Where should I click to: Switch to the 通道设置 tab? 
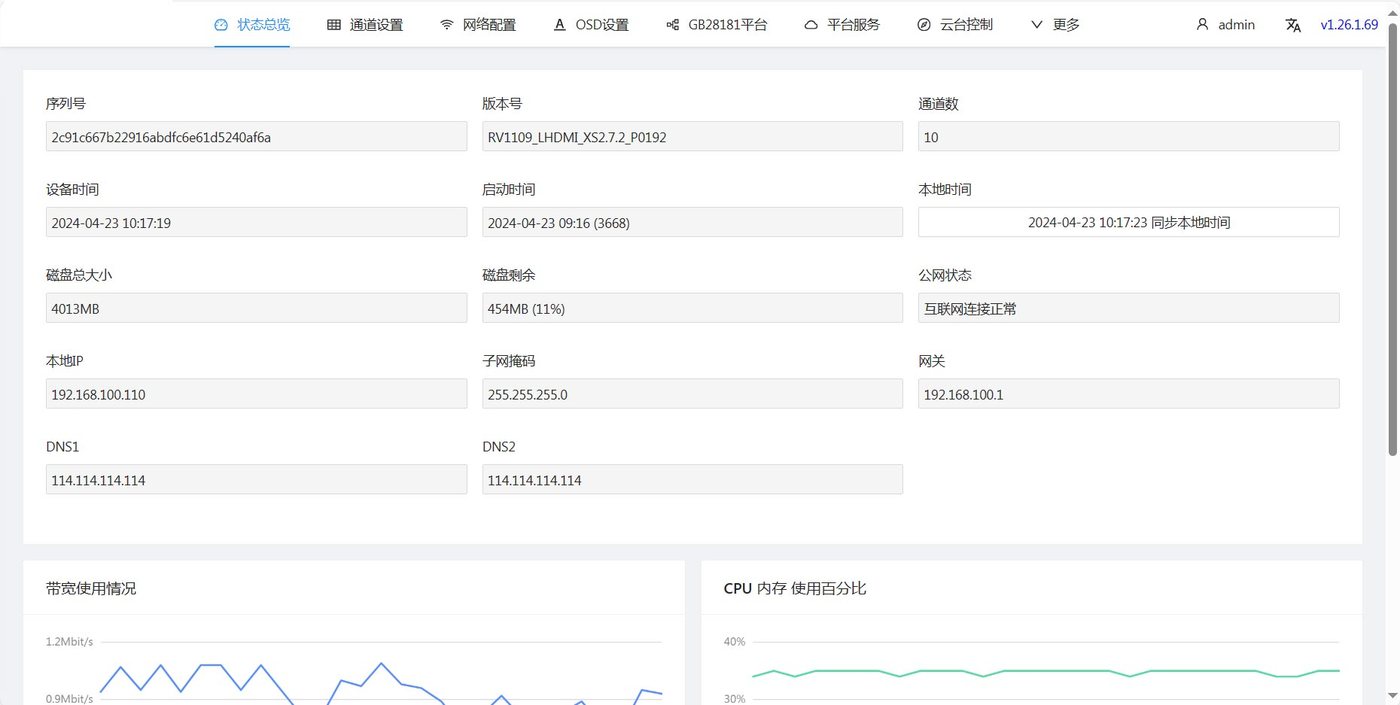pyautogui.click(x=365, y=24)
